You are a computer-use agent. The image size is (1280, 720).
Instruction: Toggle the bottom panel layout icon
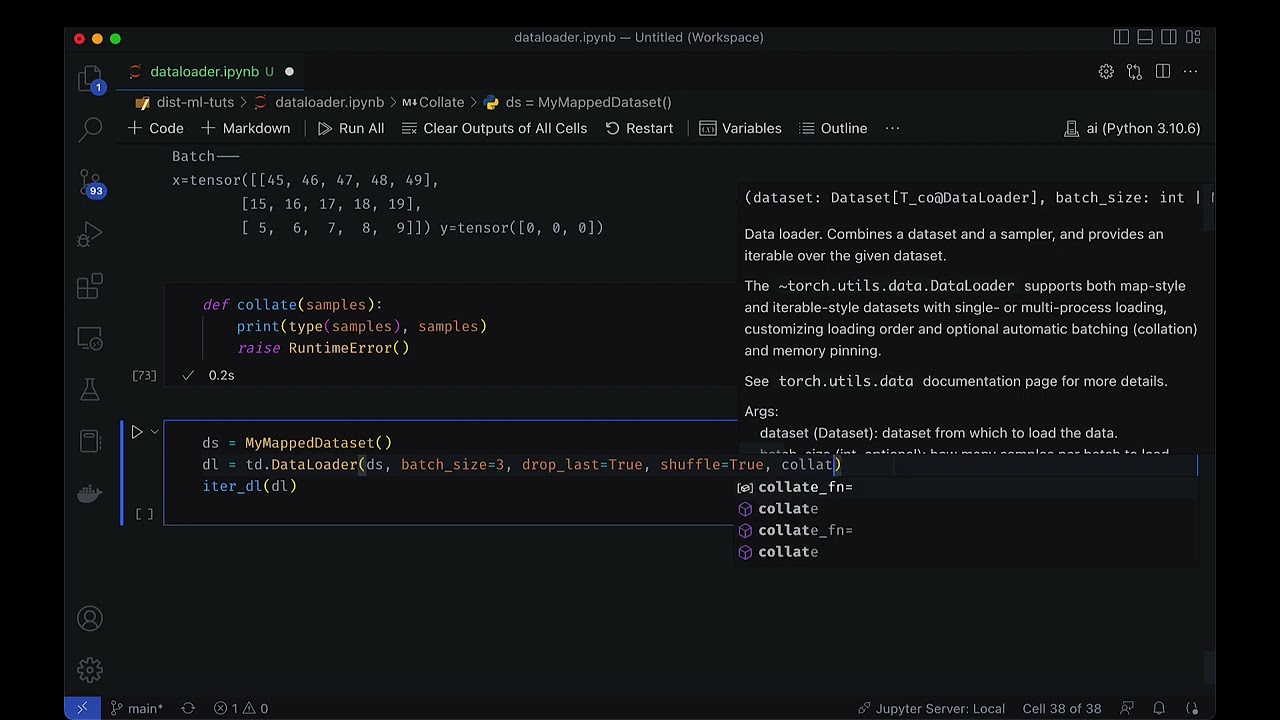click(x=1145, y=37)
